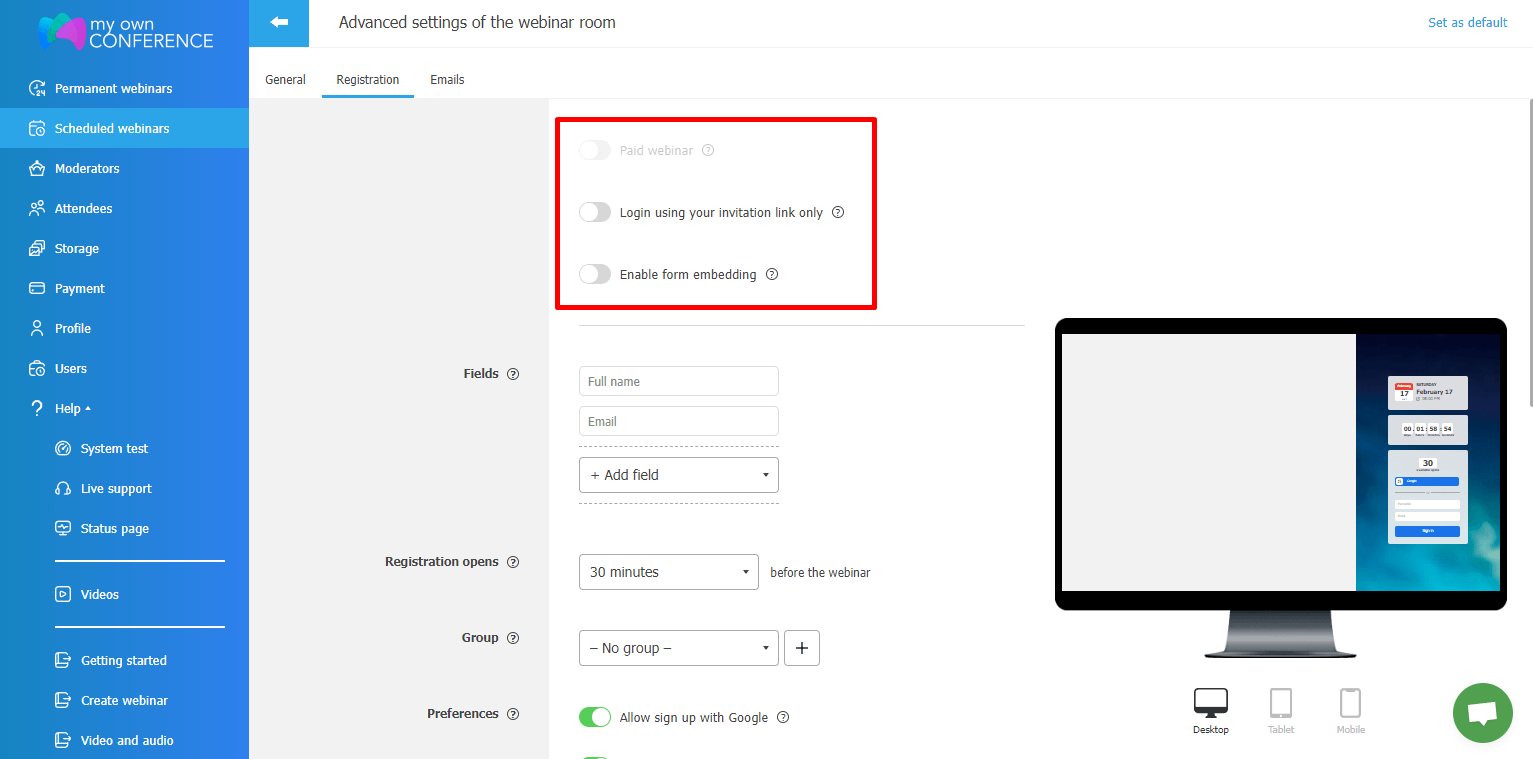
Task: Disable Allow sign up with Google
Action: (x=595, y=717)
